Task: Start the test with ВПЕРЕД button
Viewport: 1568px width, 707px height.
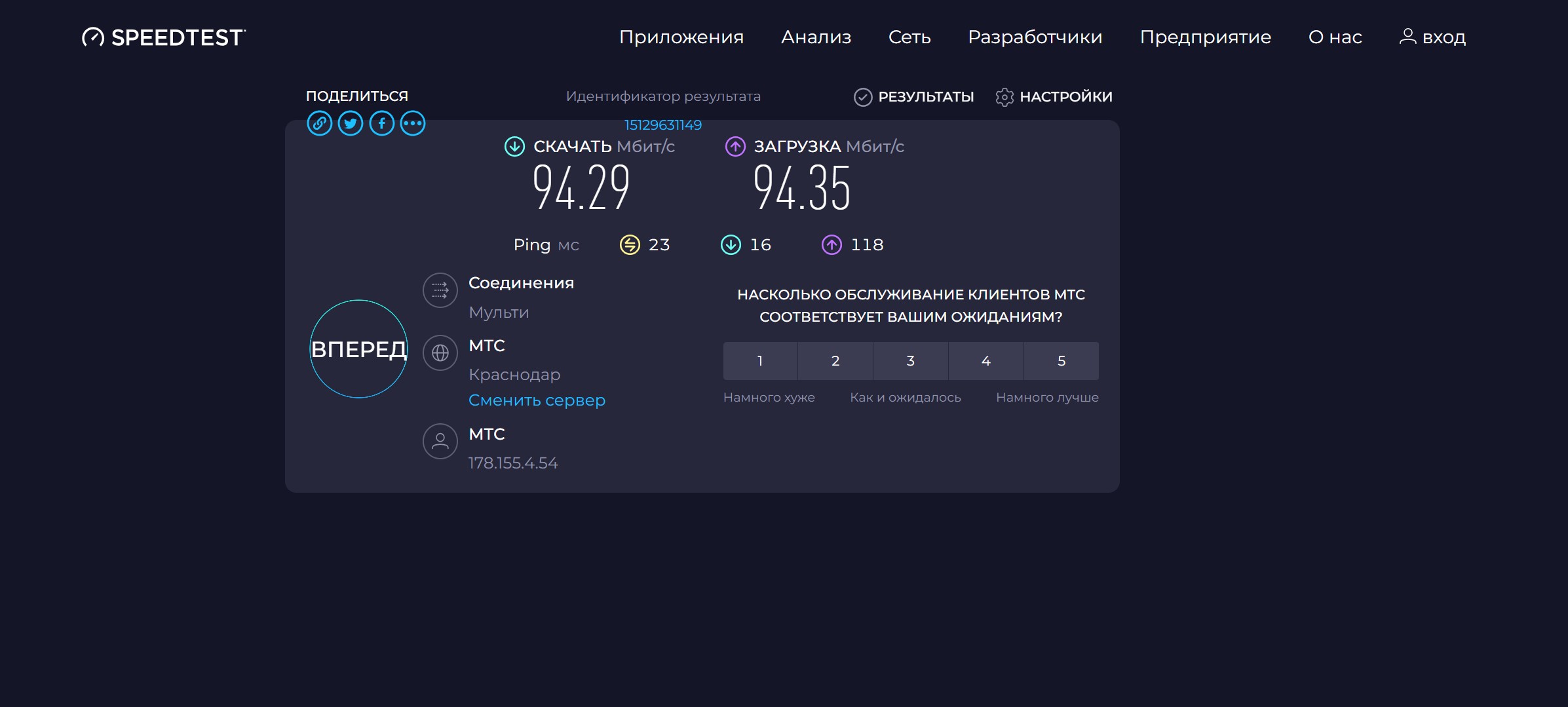Action: (358, 349)
